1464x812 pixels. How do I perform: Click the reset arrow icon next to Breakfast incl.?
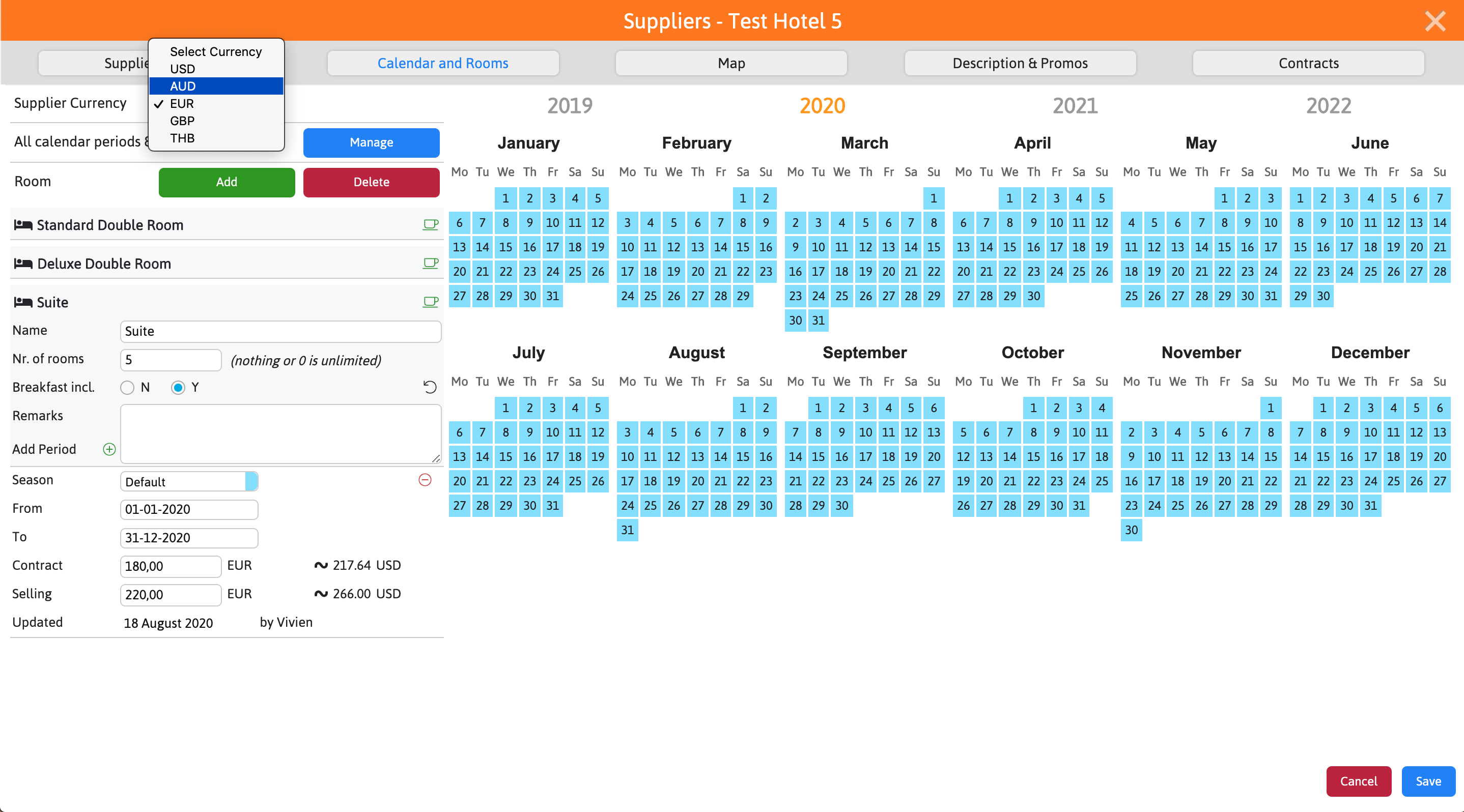click(430, 387)
